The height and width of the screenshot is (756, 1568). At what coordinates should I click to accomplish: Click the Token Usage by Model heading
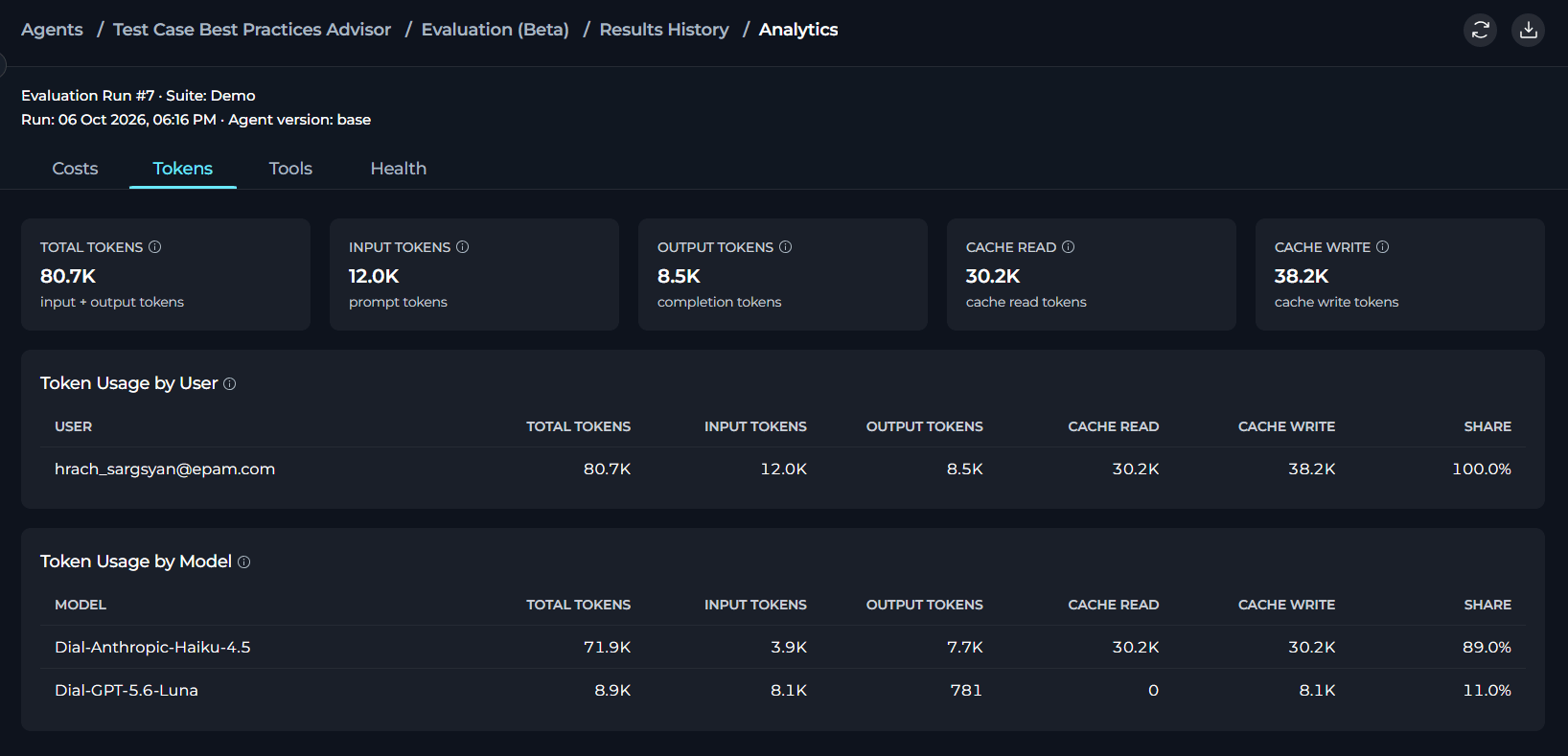point(136,561)
